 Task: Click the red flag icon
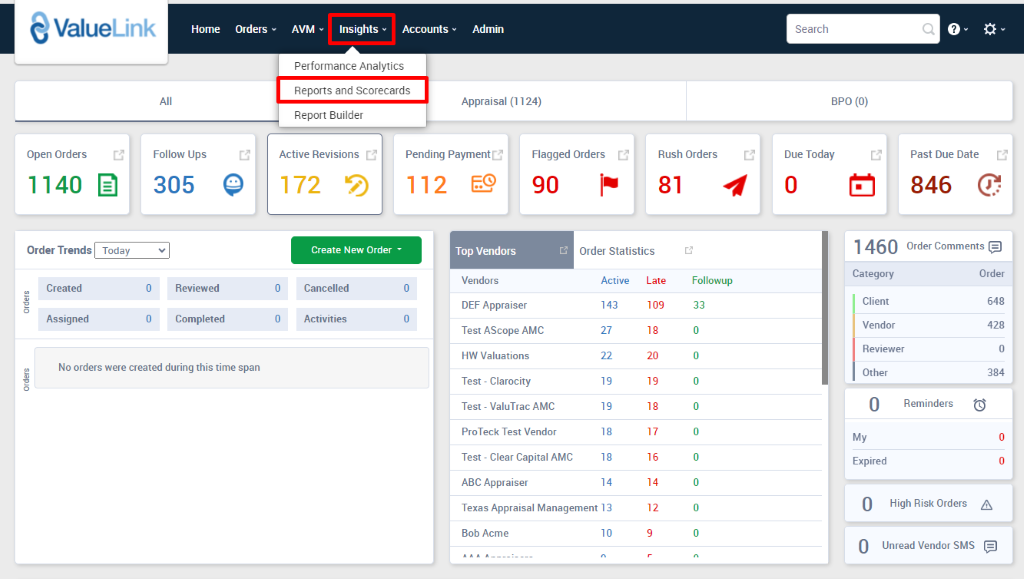[609, 185]
